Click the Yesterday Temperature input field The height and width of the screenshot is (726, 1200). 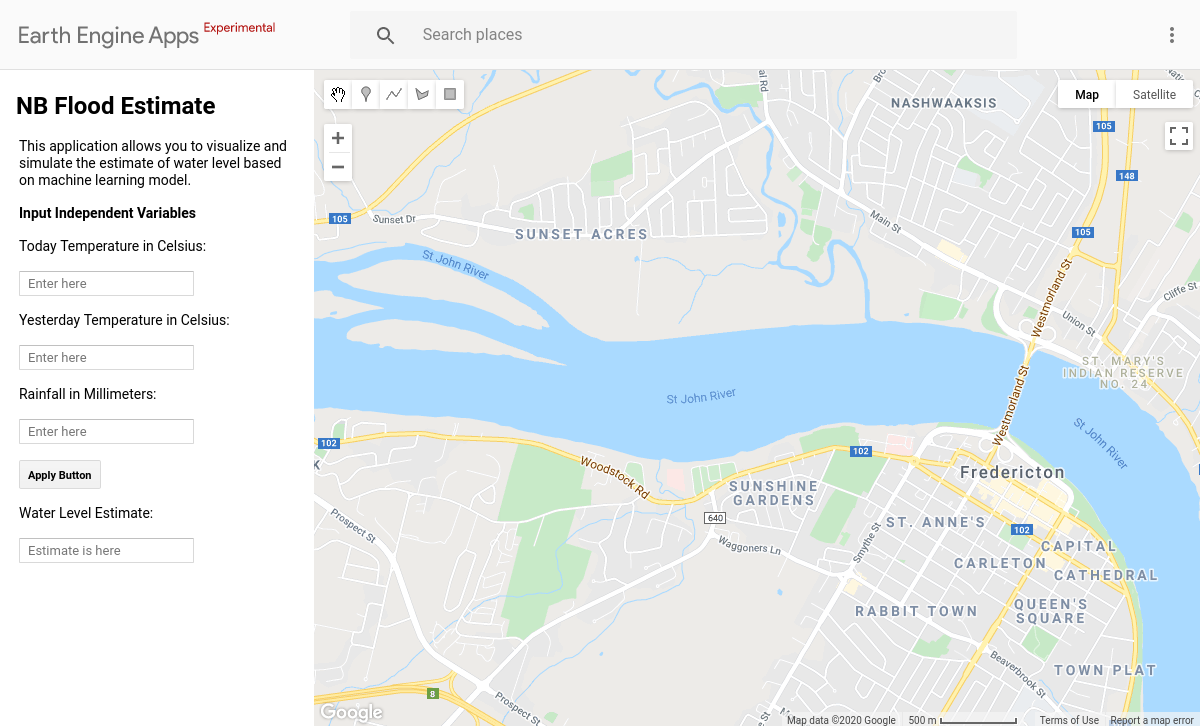coord(106,357)
